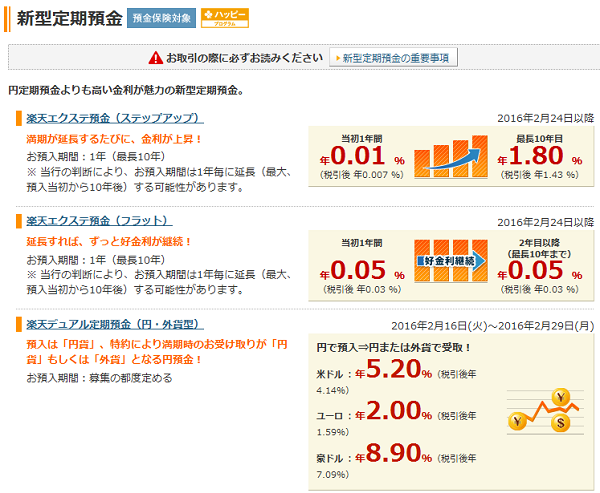This screenshot has height=493, width=600.
Task: Click the 最長10年目 1.80% rate
Action: [x=540, y=157]
